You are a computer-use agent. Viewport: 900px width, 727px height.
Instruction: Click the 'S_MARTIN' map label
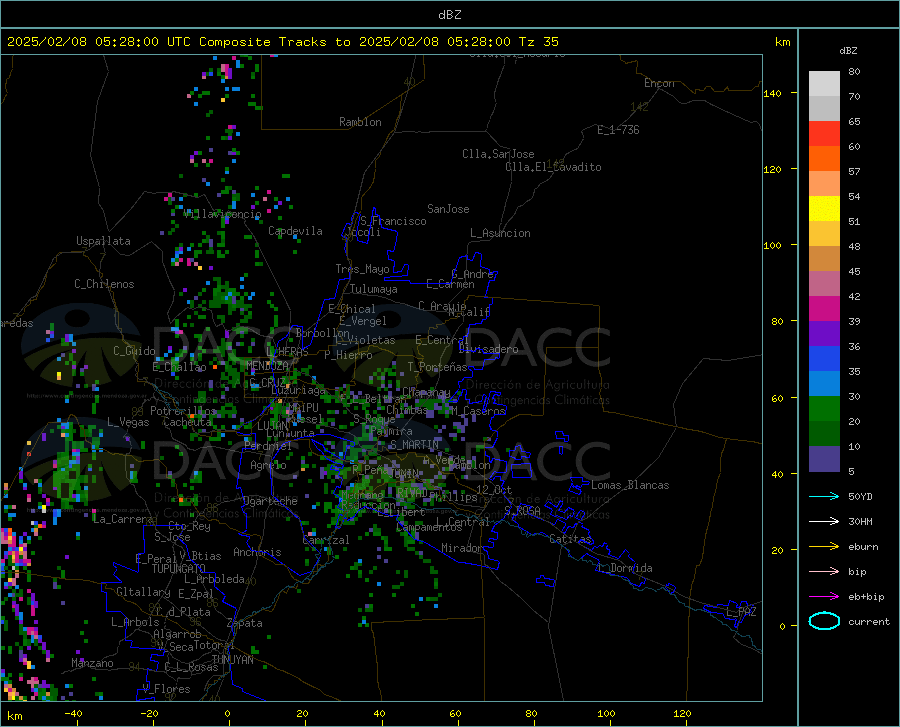(414, 445)
